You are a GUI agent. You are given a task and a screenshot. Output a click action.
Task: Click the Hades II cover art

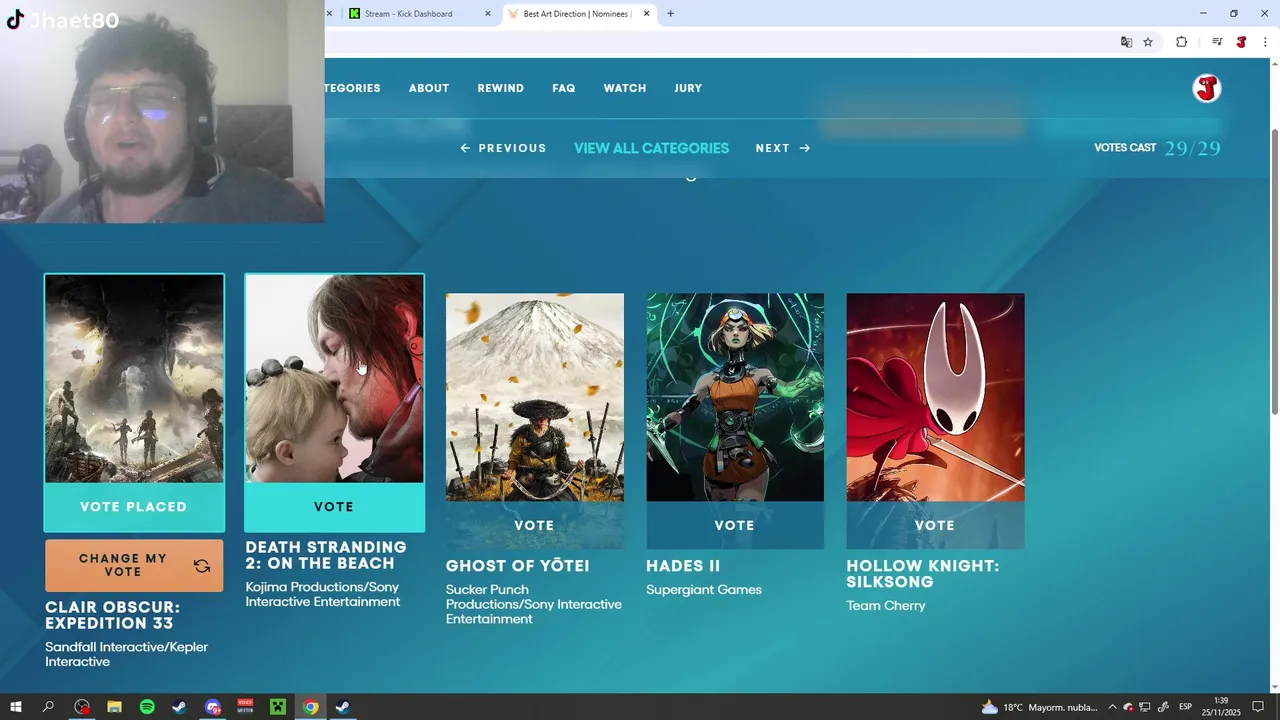click(735, 397)
